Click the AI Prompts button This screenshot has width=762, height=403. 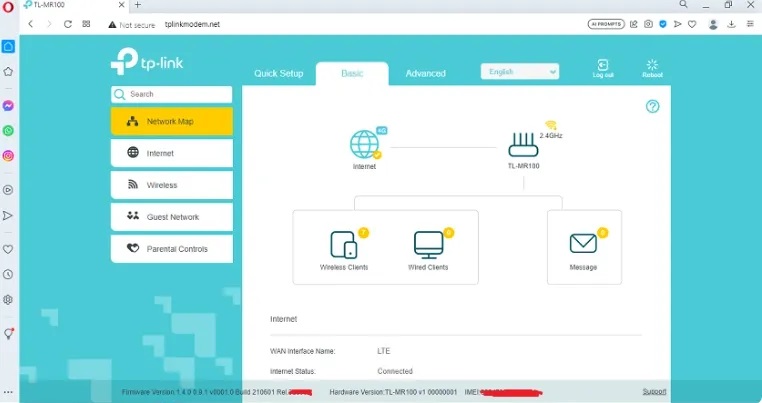tap(606, 24)
